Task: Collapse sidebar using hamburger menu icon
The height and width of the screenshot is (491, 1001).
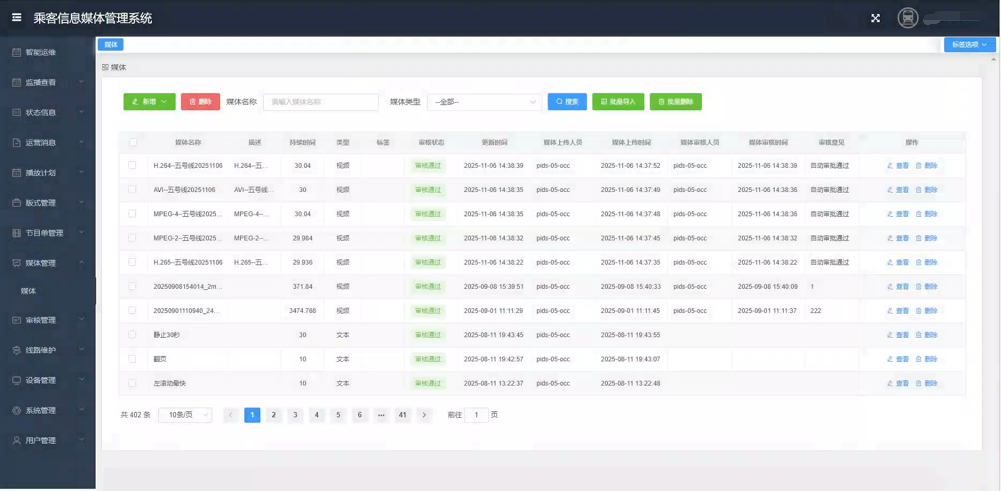Action: coord(16,17)
